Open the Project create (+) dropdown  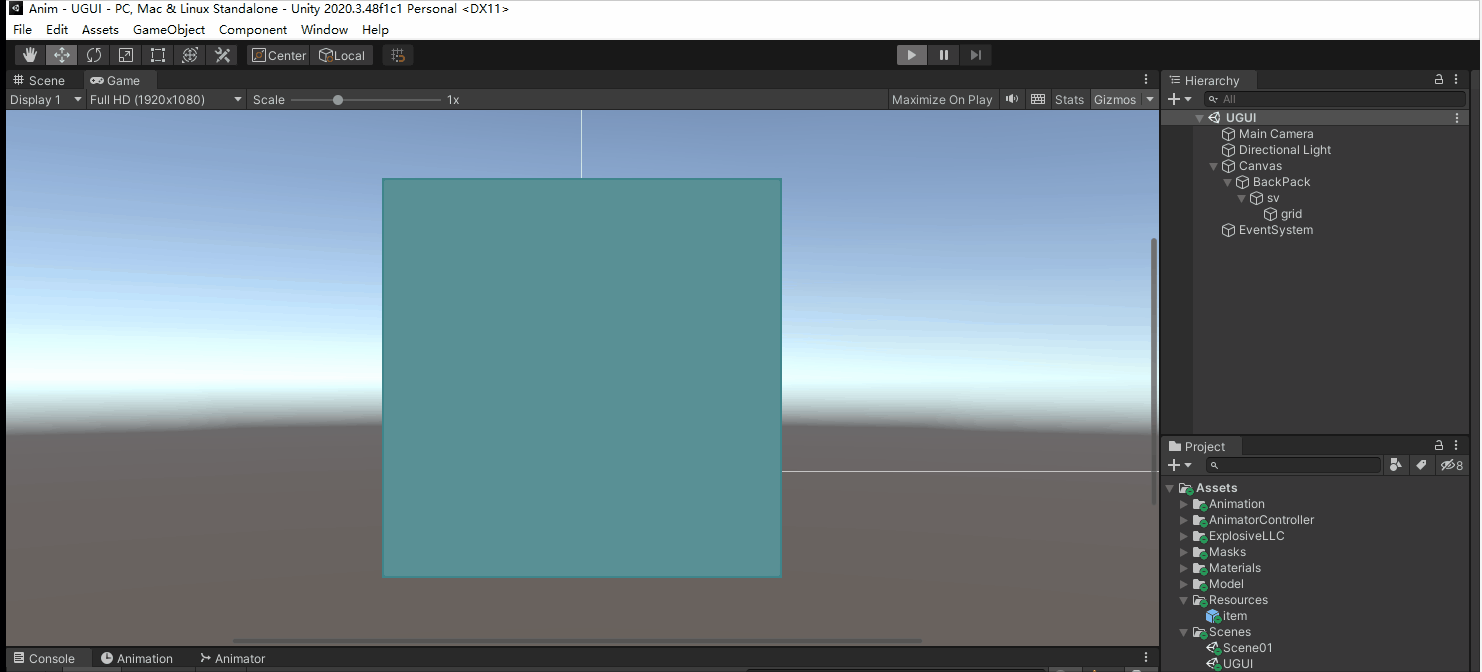tap(1180, 465)
